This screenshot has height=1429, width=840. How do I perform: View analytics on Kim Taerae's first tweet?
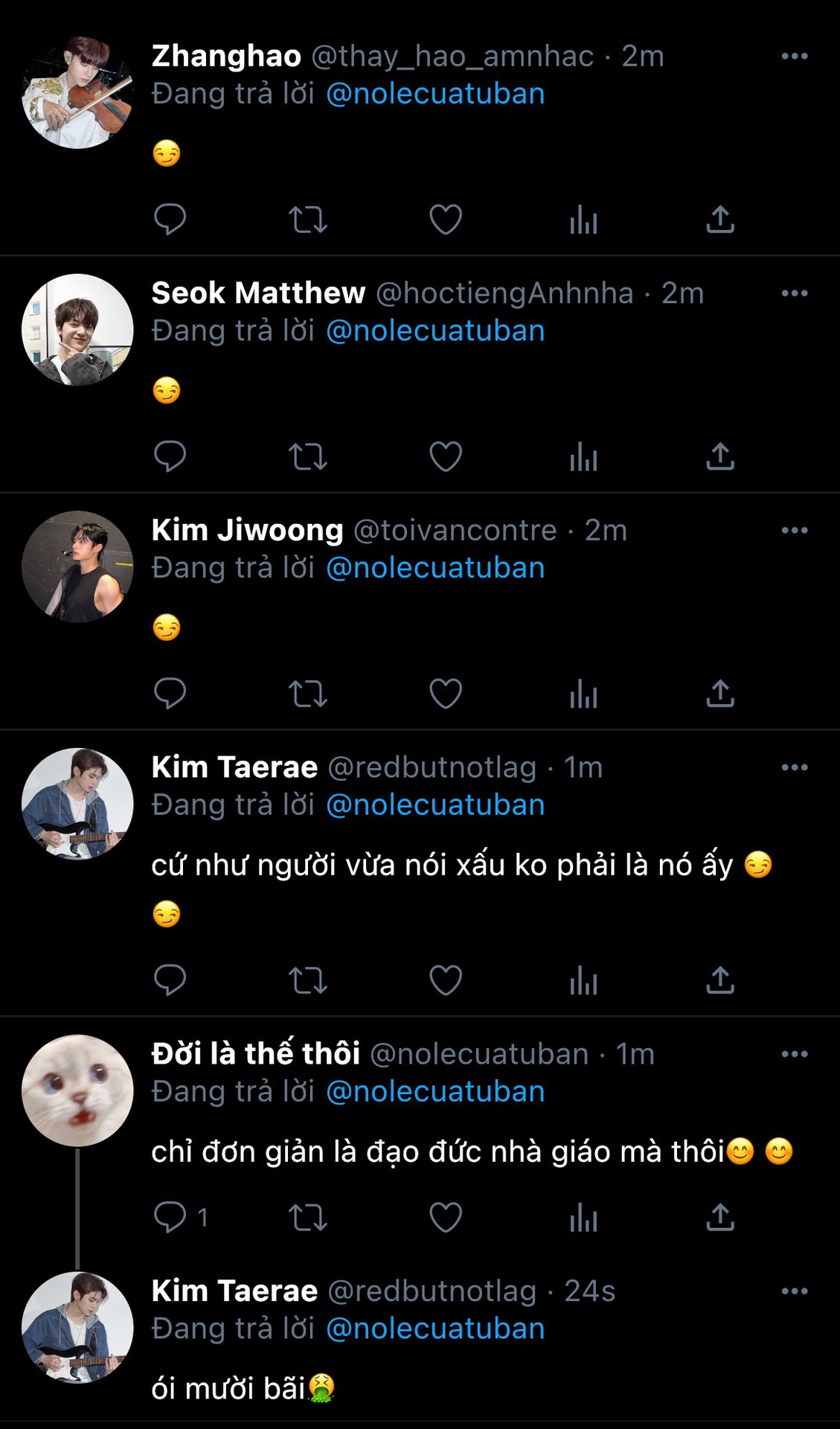pyautogui.click(x=583, y=980)
